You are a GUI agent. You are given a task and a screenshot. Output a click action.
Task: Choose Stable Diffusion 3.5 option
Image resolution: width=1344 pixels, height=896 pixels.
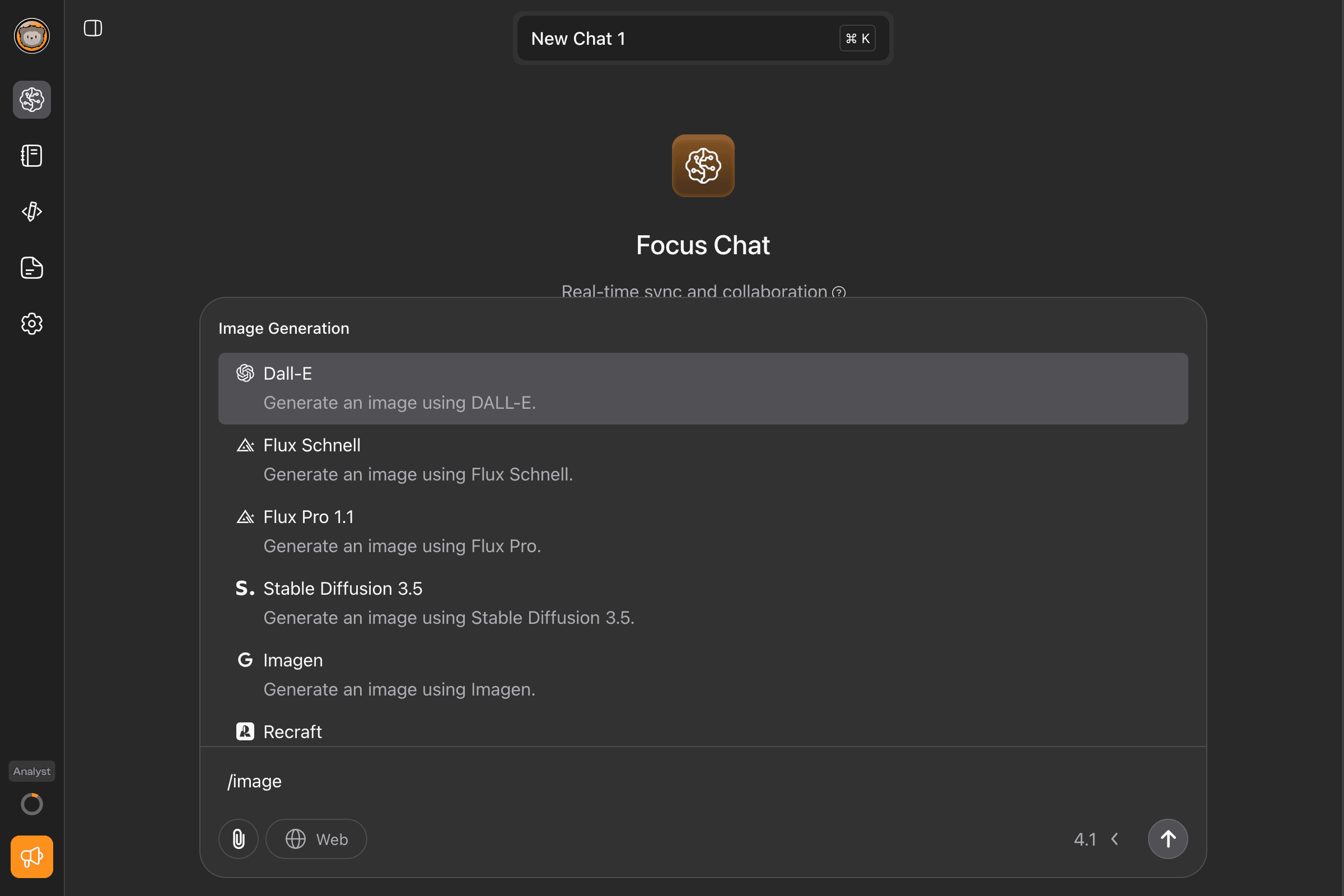(x=703, y=603)
